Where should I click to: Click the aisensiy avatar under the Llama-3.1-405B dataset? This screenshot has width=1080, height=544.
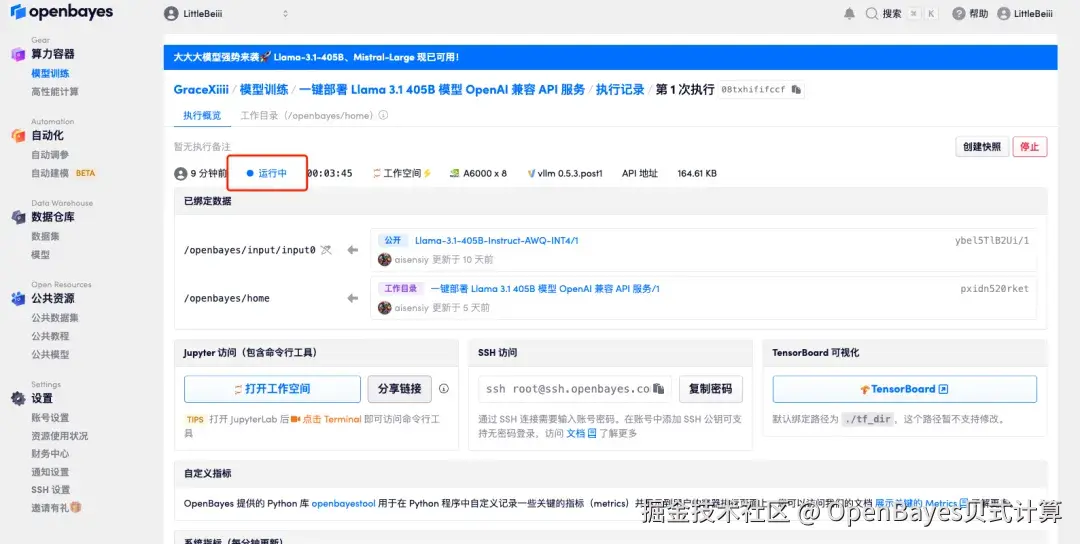coord(384,260)
